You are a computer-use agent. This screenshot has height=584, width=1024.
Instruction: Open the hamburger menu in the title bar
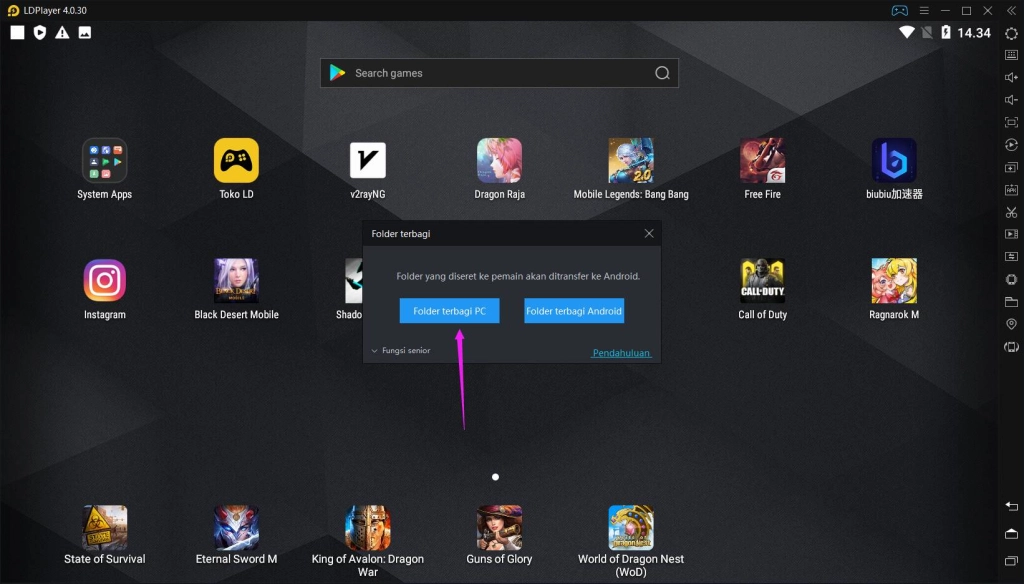923,10
